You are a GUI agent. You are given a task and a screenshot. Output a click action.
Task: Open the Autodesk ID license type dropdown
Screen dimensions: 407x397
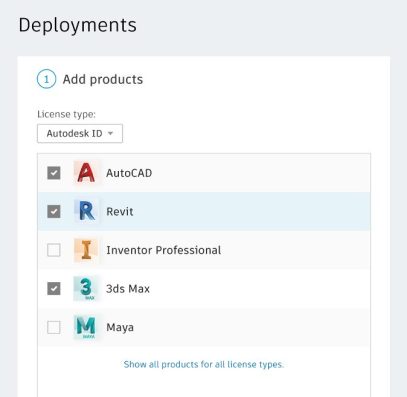point(80,133)
